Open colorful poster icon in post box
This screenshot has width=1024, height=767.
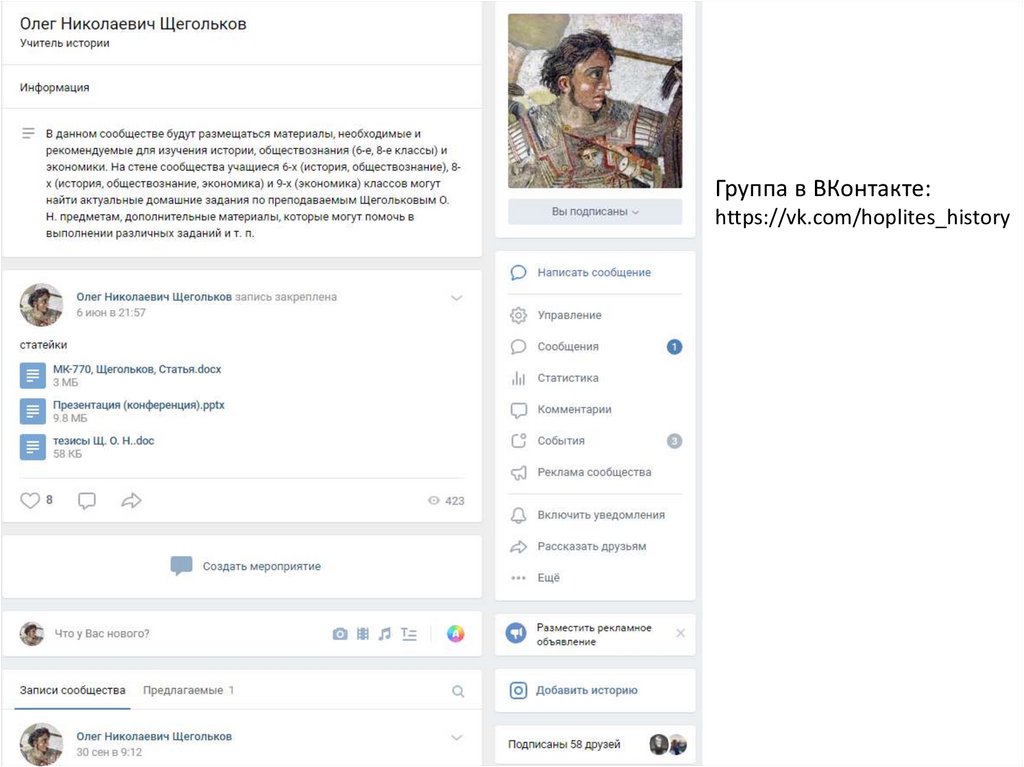click(x=456, y=634)
